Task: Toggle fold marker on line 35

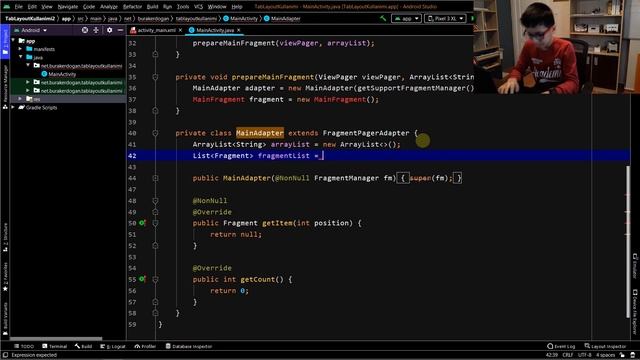Action: (x=155, y=77)
